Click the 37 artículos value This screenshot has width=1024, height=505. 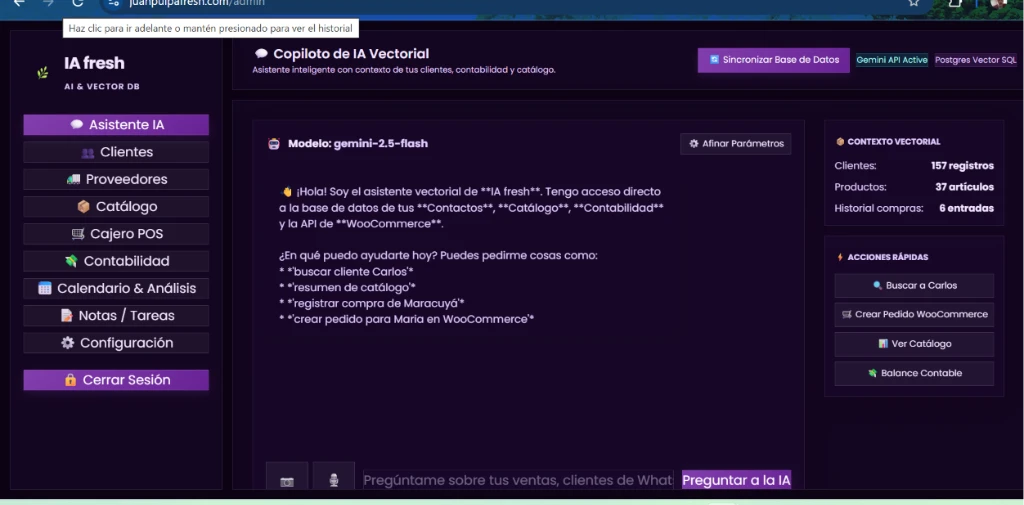click(x=964, y=187)
